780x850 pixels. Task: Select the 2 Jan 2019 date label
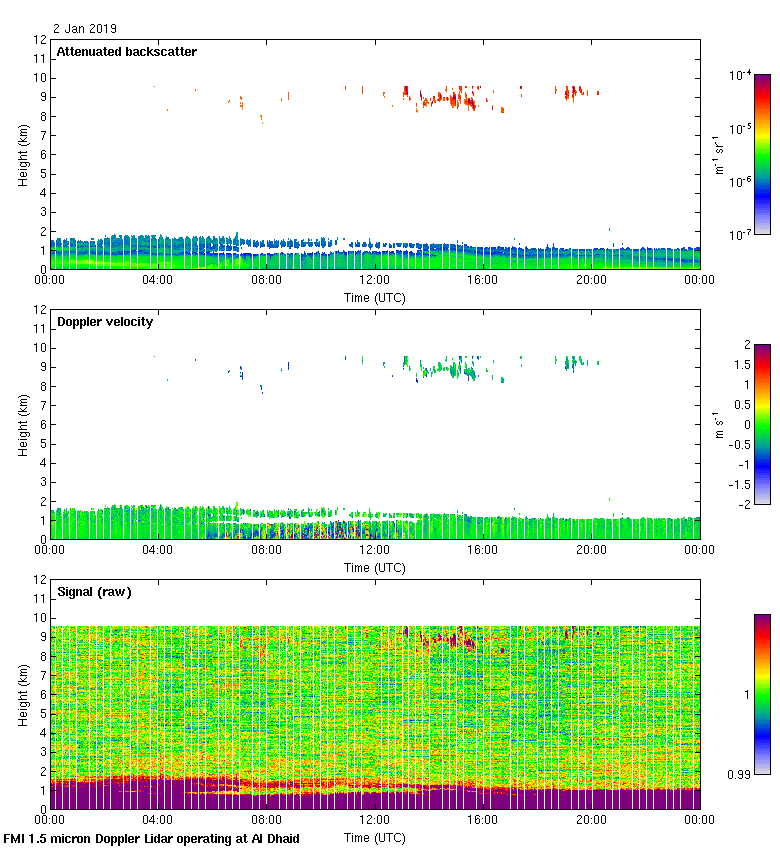pos(84,29)
